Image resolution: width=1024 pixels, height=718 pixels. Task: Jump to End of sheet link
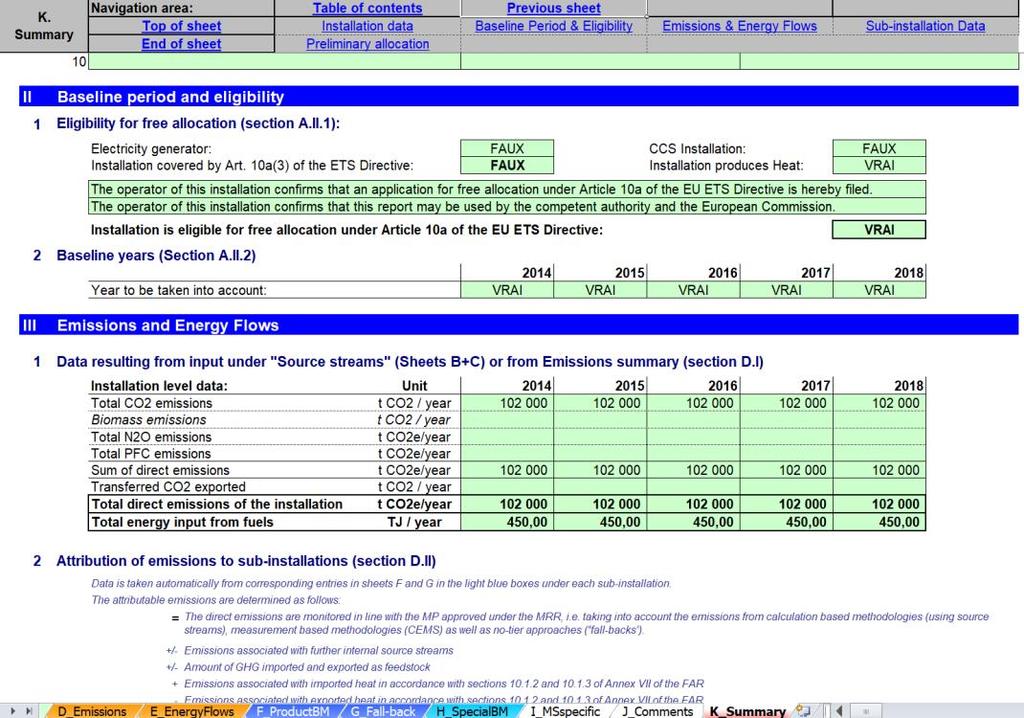pyautogui.click(x=182, y=44)
